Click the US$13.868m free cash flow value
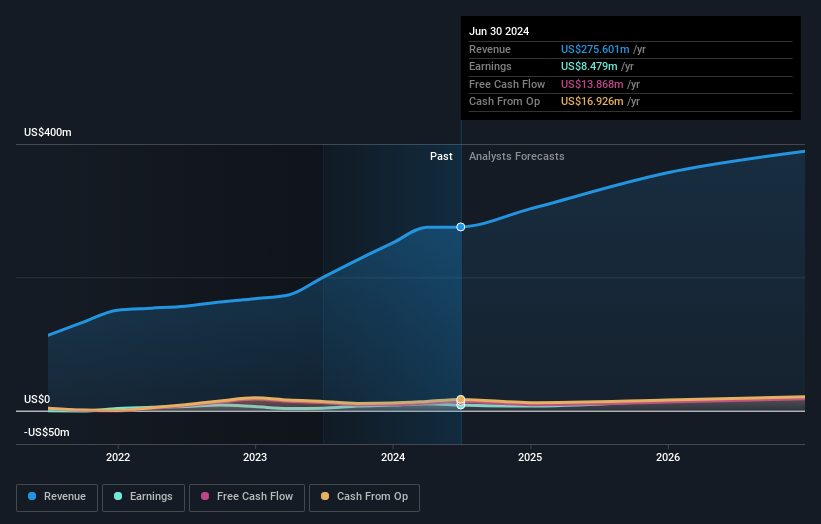 (x=592, y=84)
